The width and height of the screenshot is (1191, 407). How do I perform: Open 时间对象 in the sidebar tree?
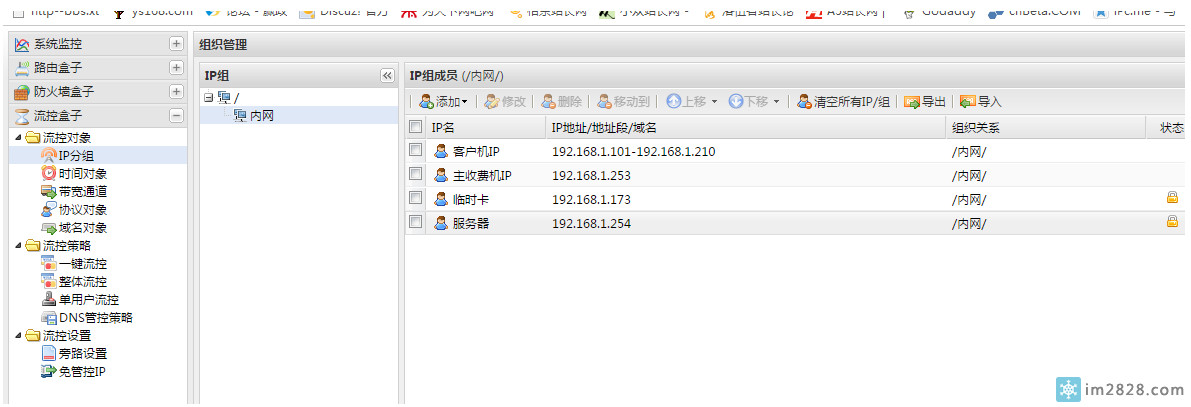pos(81,174)
